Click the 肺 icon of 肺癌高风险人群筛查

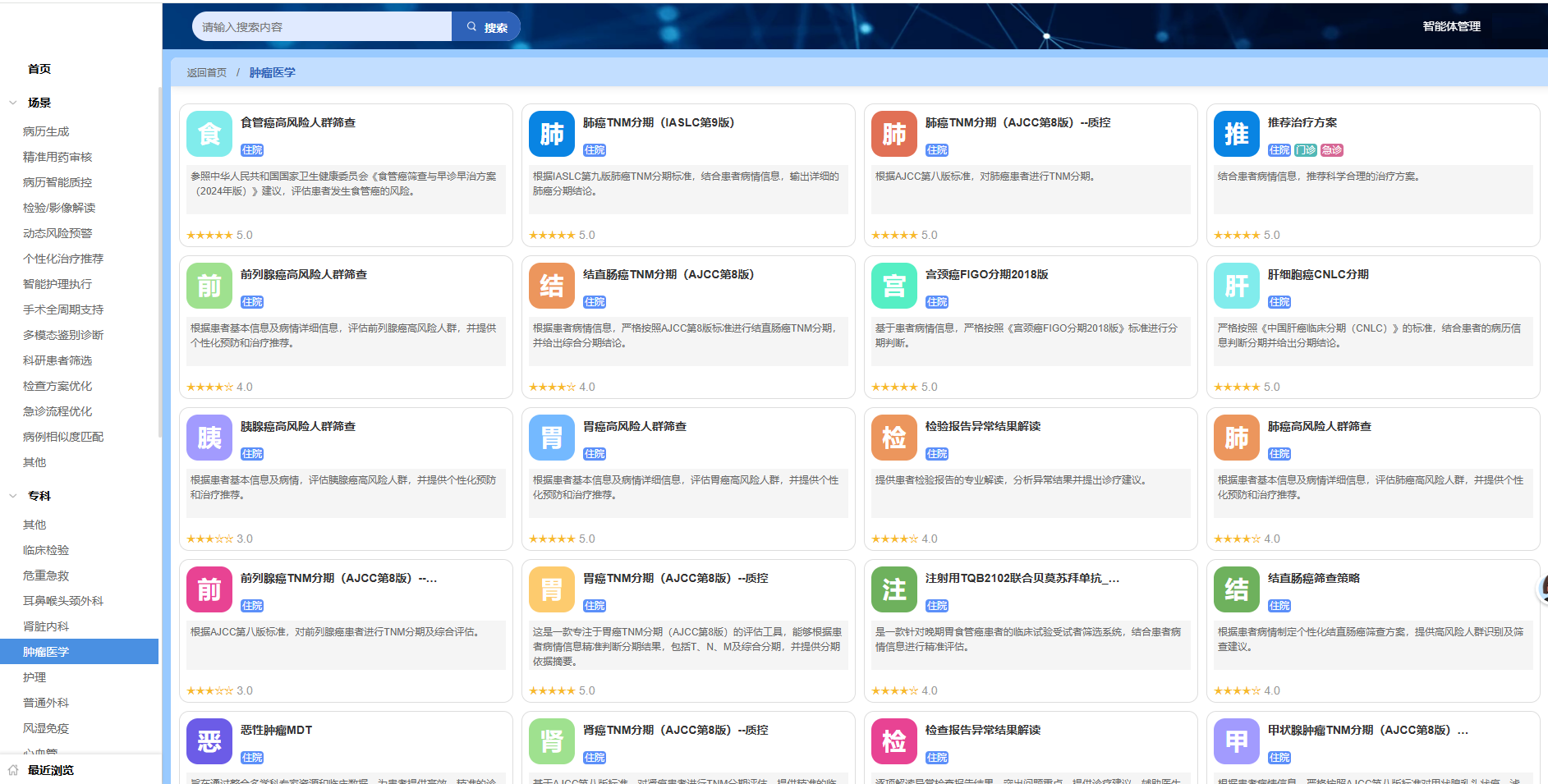[x=1237, y=438]
